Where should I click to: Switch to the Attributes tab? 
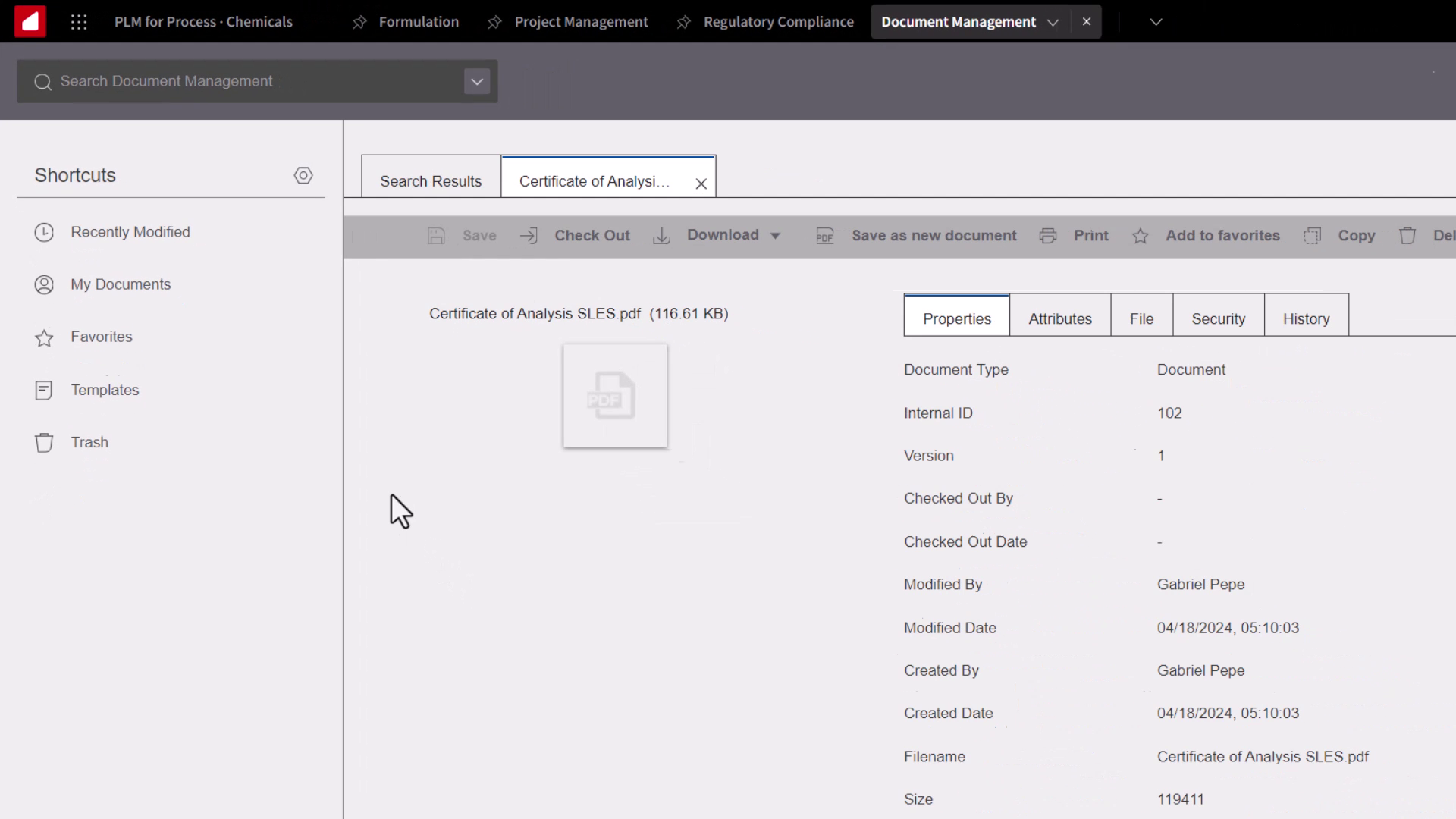(x=1059, y=318)
